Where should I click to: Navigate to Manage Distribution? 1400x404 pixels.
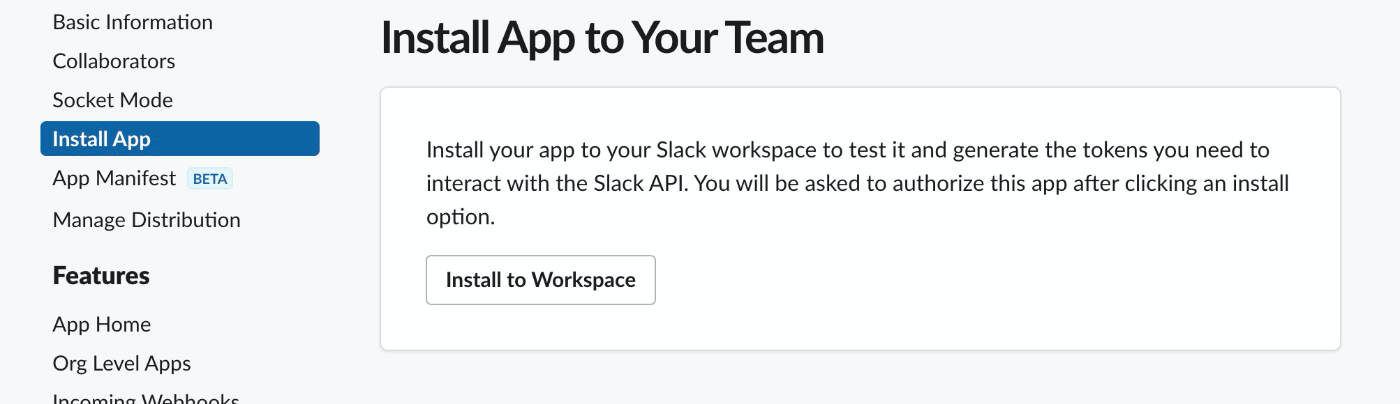pos(146,219)
